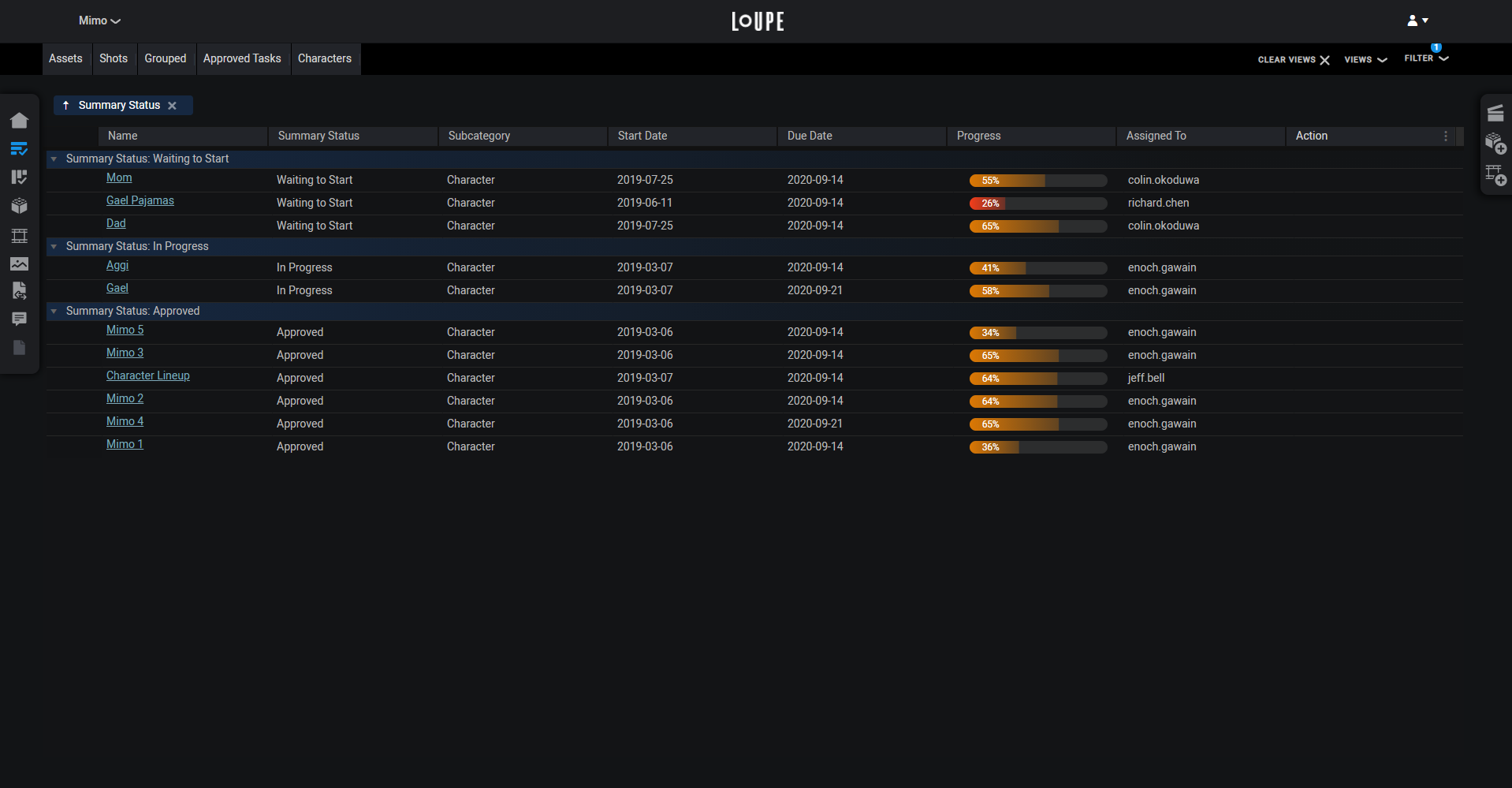The height and width of the screenshot is (788, 1512).
Task: Open the Views dropdown
Action: tap(1365, 60)
